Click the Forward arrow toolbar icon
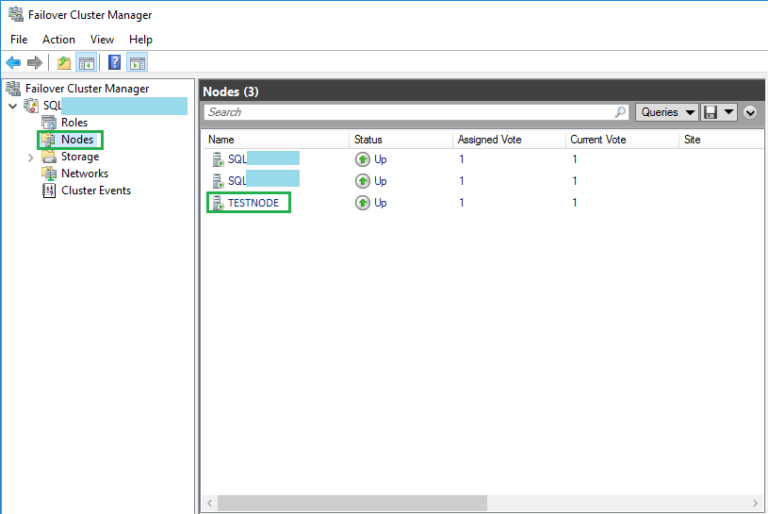 point(34,63)
